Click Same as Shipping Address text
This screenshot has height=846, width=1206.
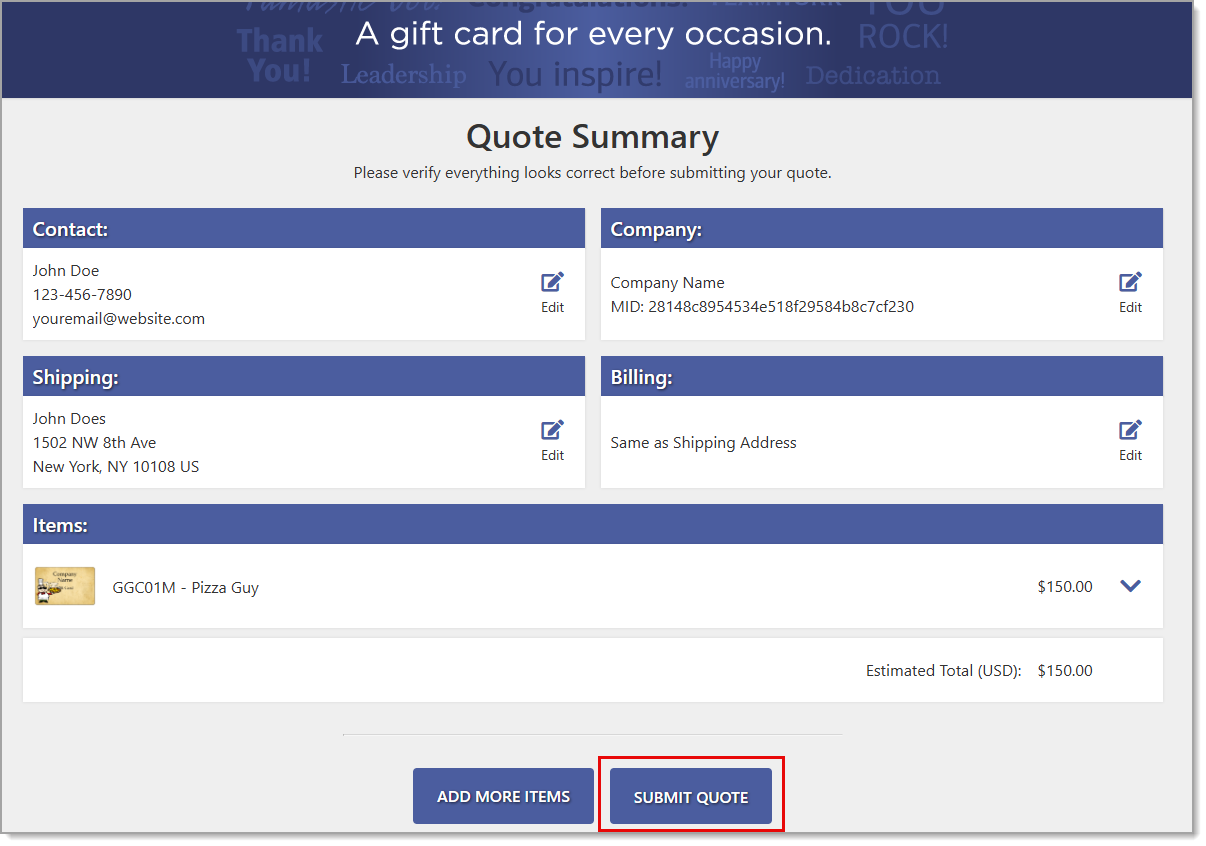pyautogui.click(x=704, y=442)
